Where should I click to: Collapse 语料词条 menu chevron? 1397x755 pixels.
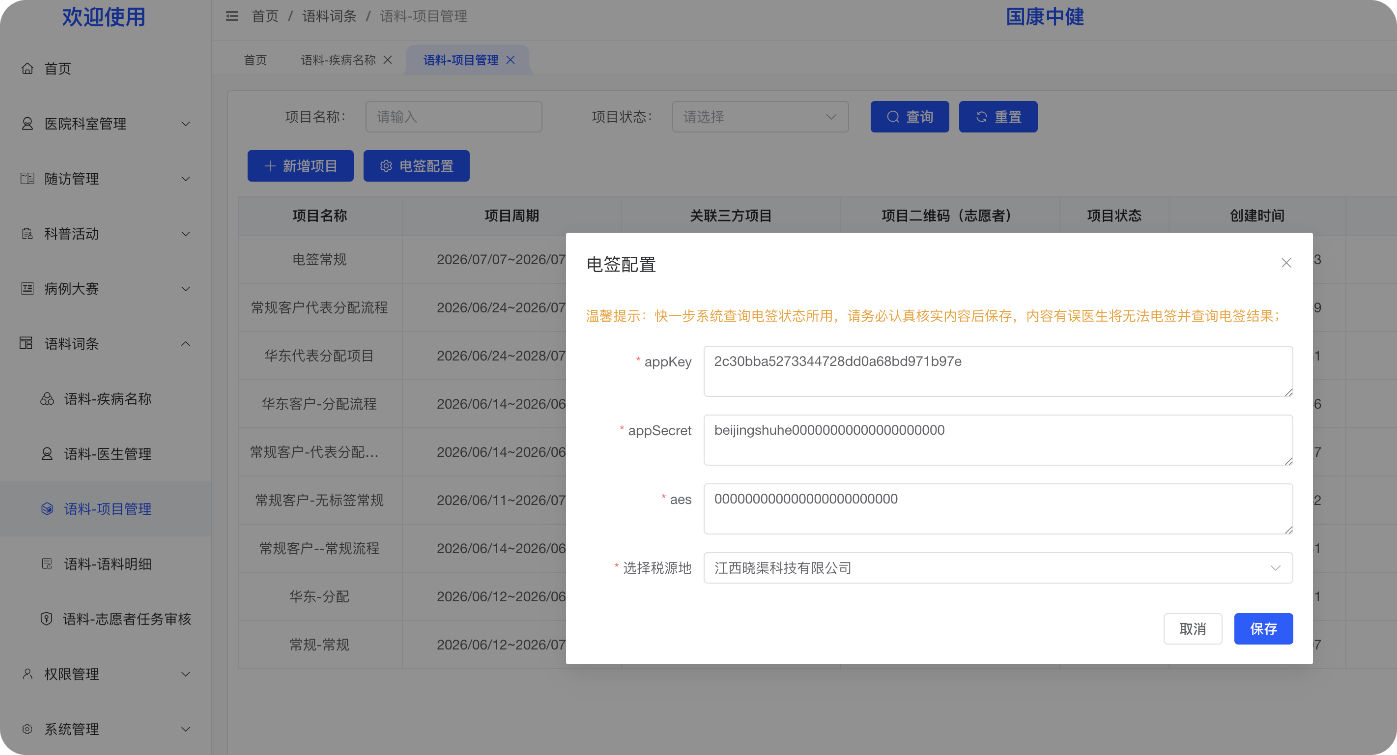[185, 344]
